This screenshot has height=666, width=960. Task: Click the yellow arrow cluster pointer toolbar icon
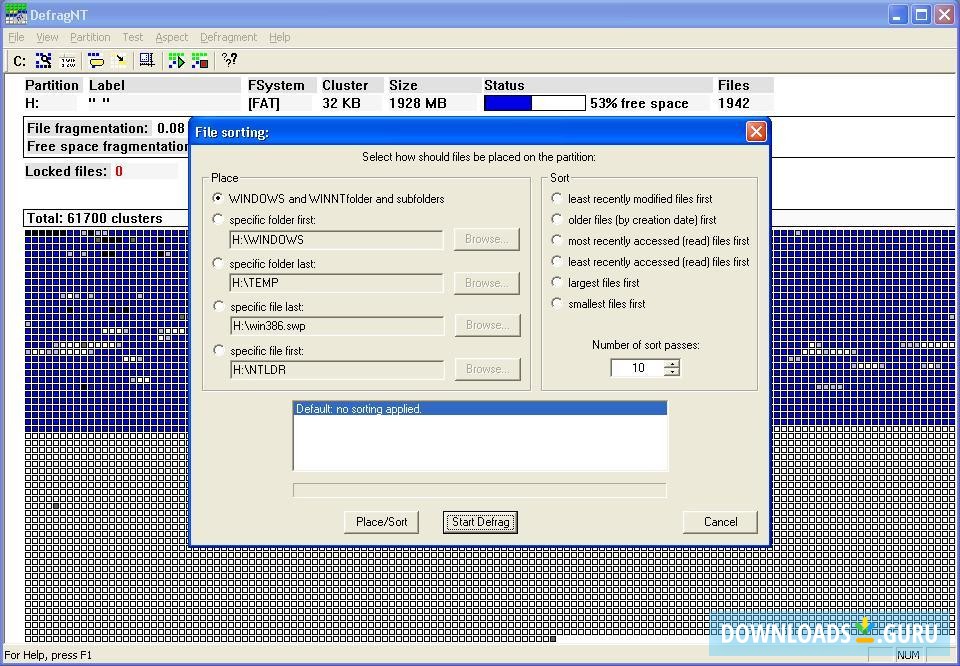[121, 61]
